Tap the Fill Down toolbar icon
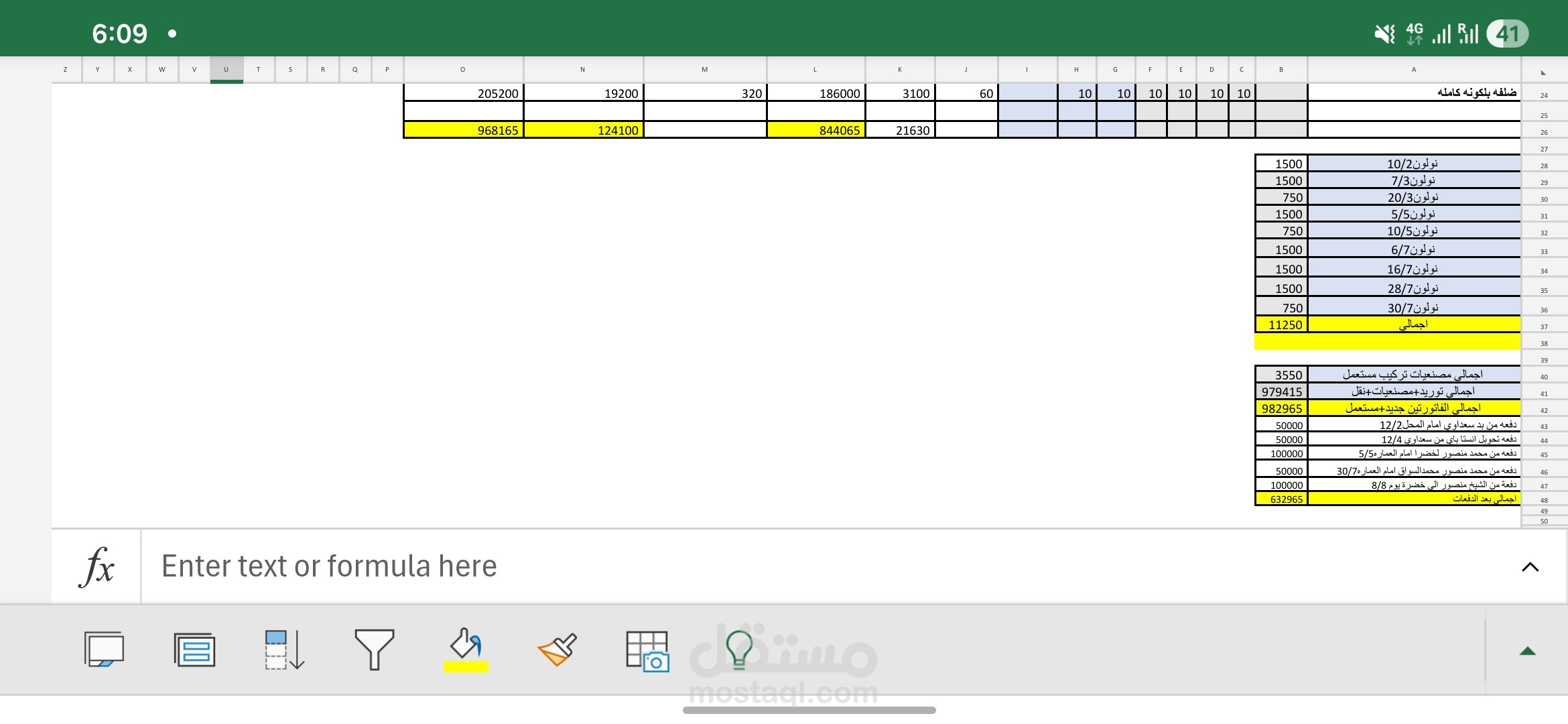 [284, 650]
